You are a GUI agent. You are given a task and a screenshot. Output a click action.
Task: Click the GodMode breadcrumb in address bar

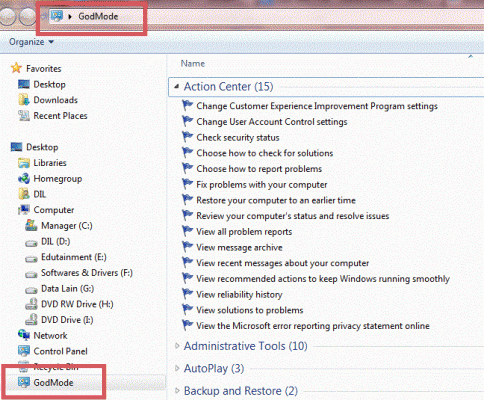tap(98, 16)
